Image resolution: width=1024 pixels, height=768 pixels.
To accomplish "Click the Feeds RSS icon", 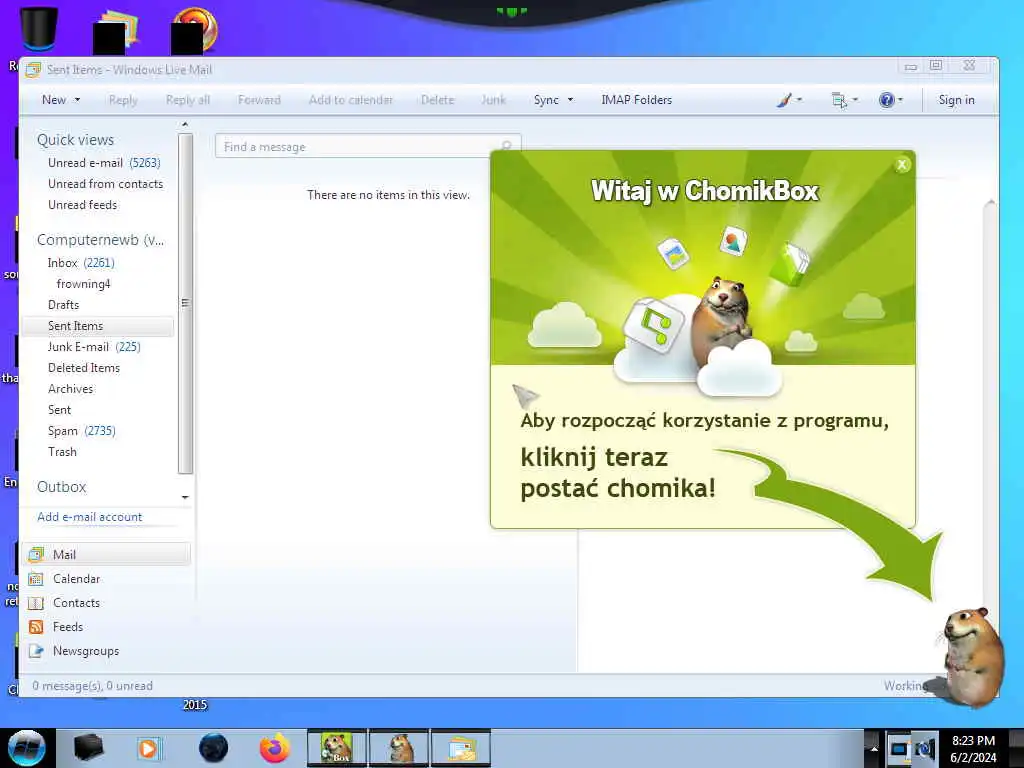I will [x=36, y=627].
